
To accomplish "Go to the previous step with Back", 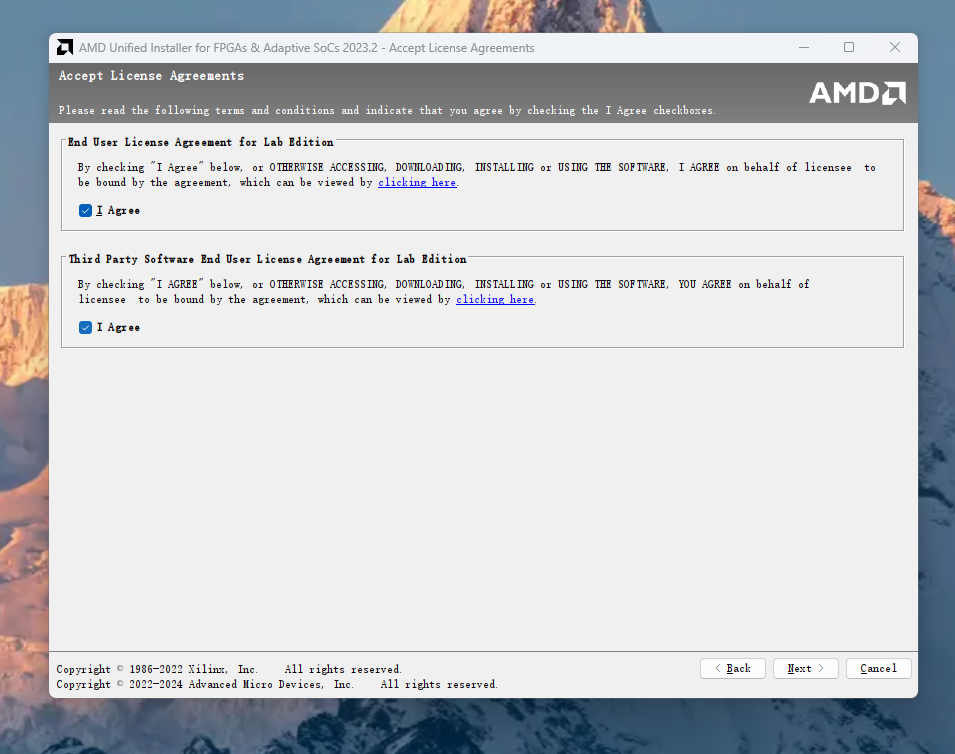I will click(x=733, y=668).
